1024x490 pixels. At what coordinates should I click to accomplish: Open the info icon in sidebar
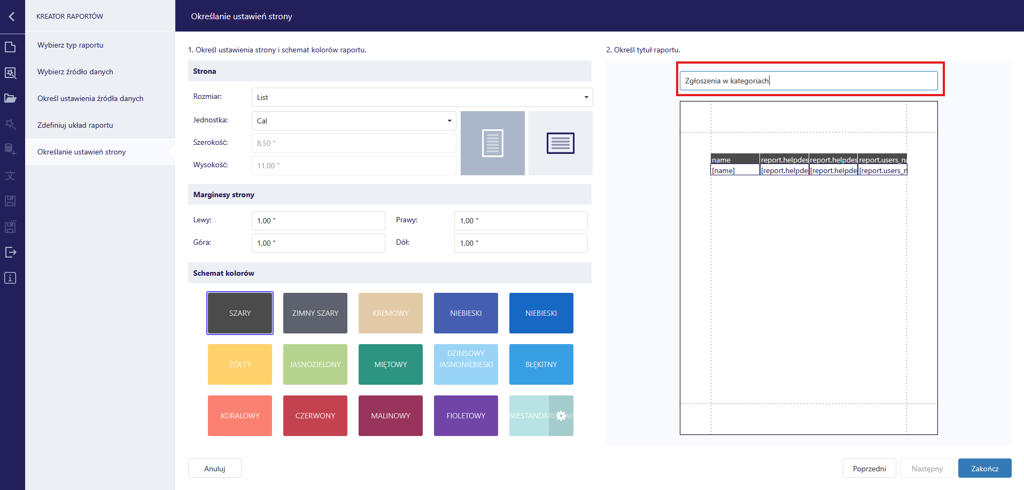coord(11,278)
